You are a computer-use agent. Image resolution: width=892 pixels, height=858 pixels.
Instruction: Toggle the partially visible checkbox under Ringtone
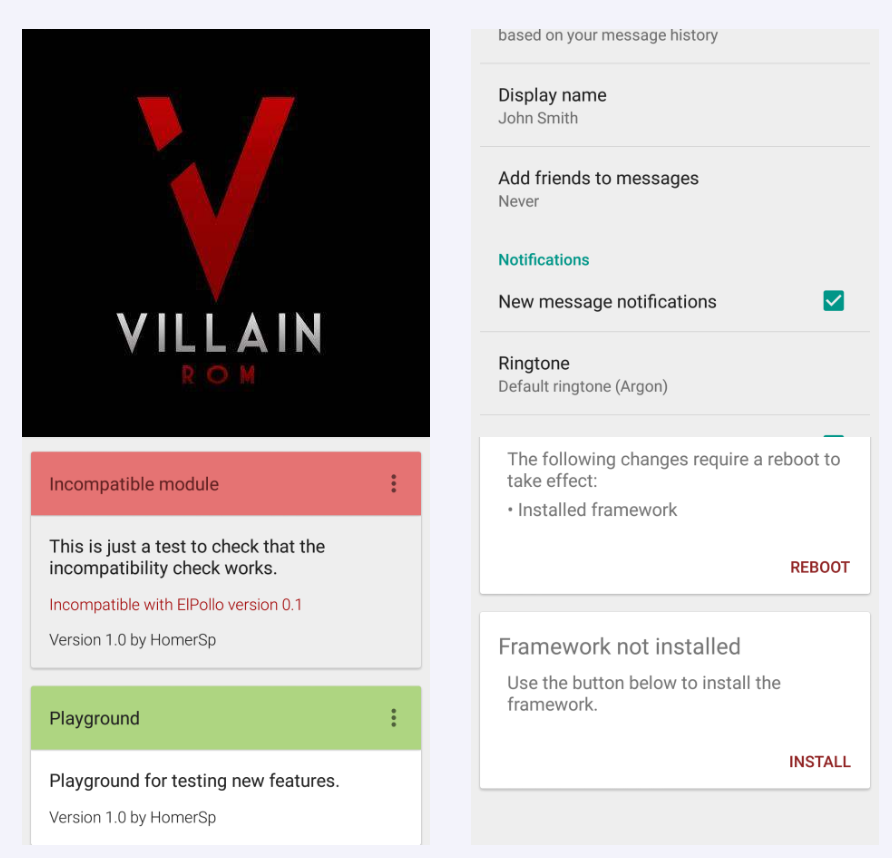click(x=833, y=436)
